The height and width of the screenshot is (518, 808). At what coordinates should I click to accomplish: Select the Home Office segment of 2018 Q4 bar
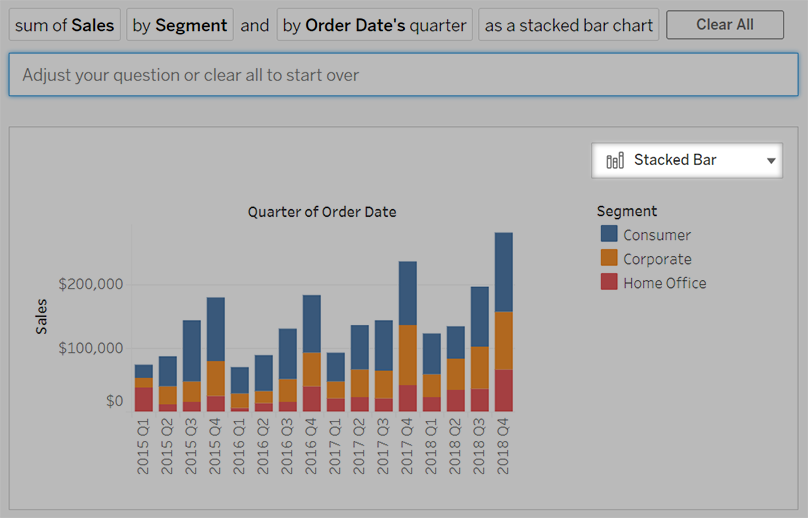tap(503, 391)
